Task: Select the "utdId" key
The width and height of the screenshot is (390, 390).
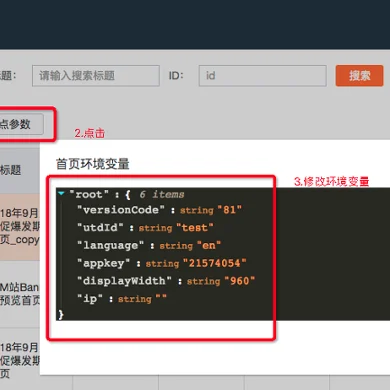Action: 100,228
